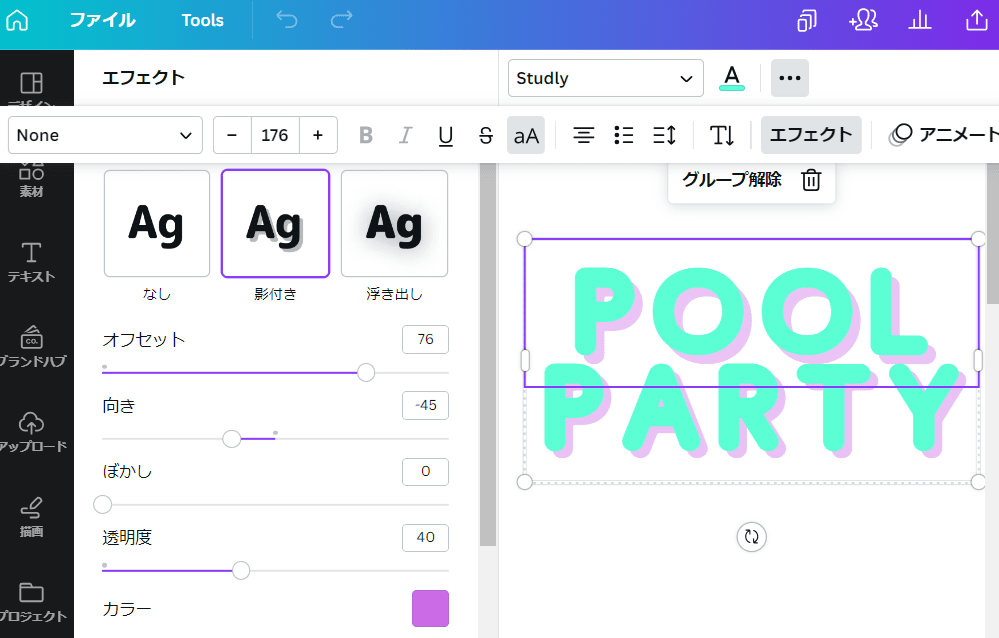Toggle underline formatting
Viewport: 999px width, 638px height.
(446, 135)
